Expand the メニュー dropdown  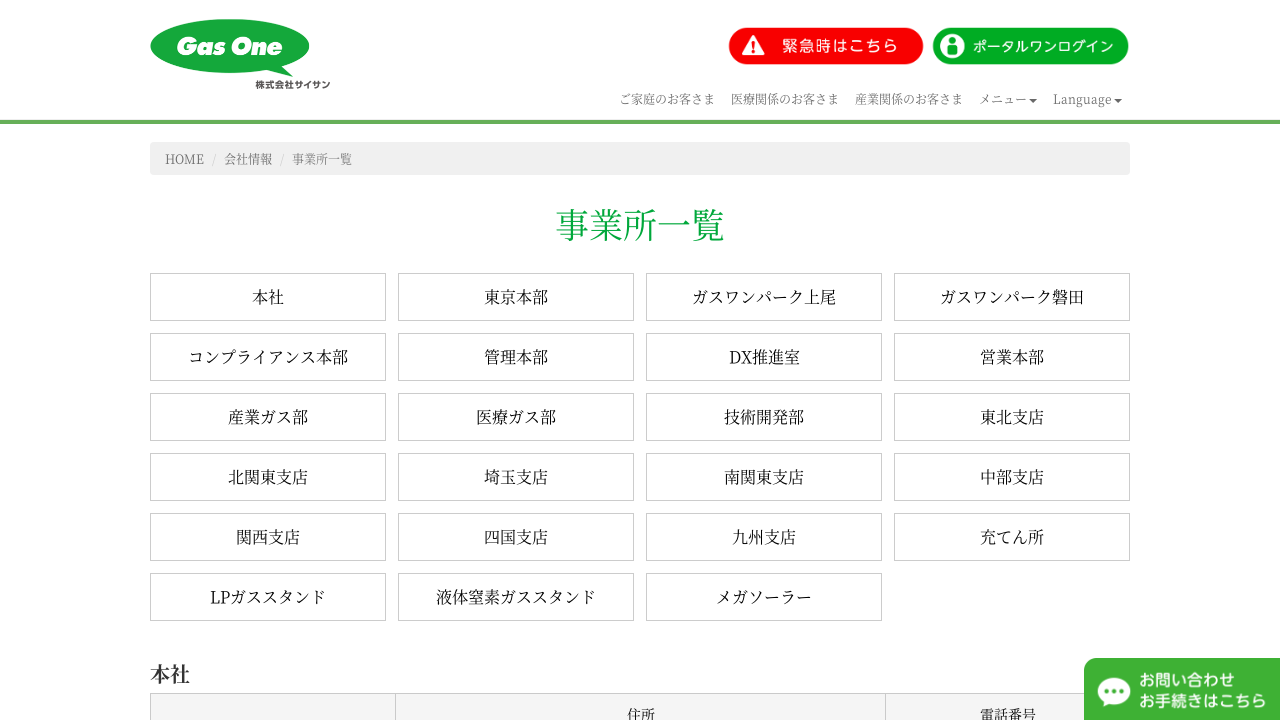coord(1007,99)
